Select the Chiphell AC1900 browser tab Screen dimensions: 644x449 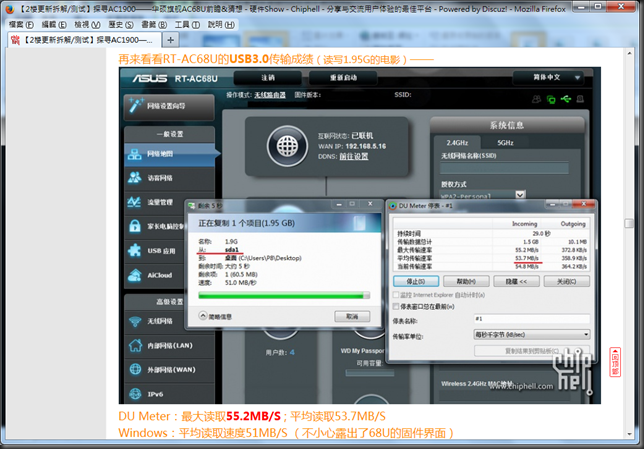coord(85,40)
